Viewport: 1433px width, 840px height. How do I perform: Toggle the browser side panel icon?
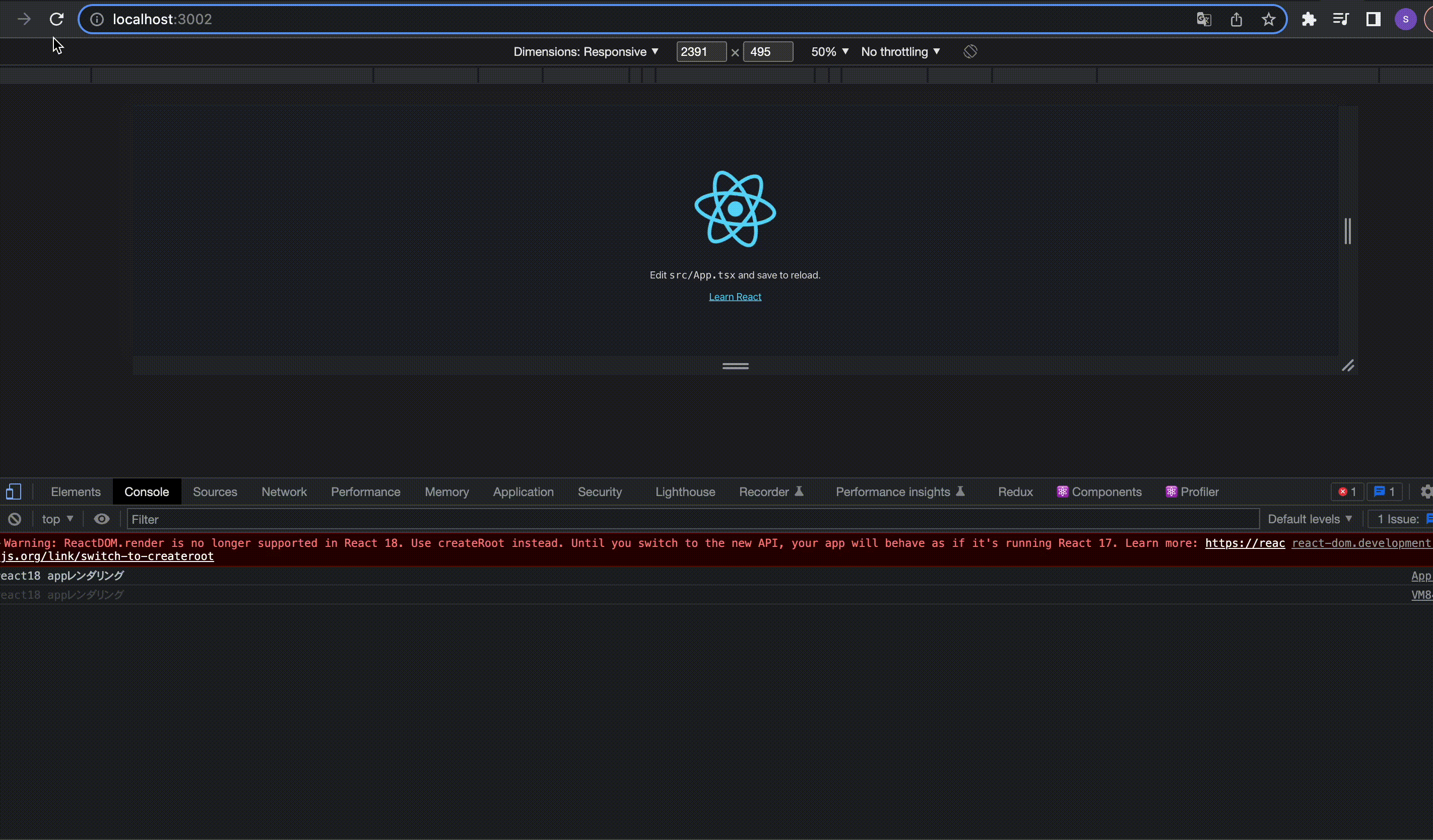(1374, 19)
